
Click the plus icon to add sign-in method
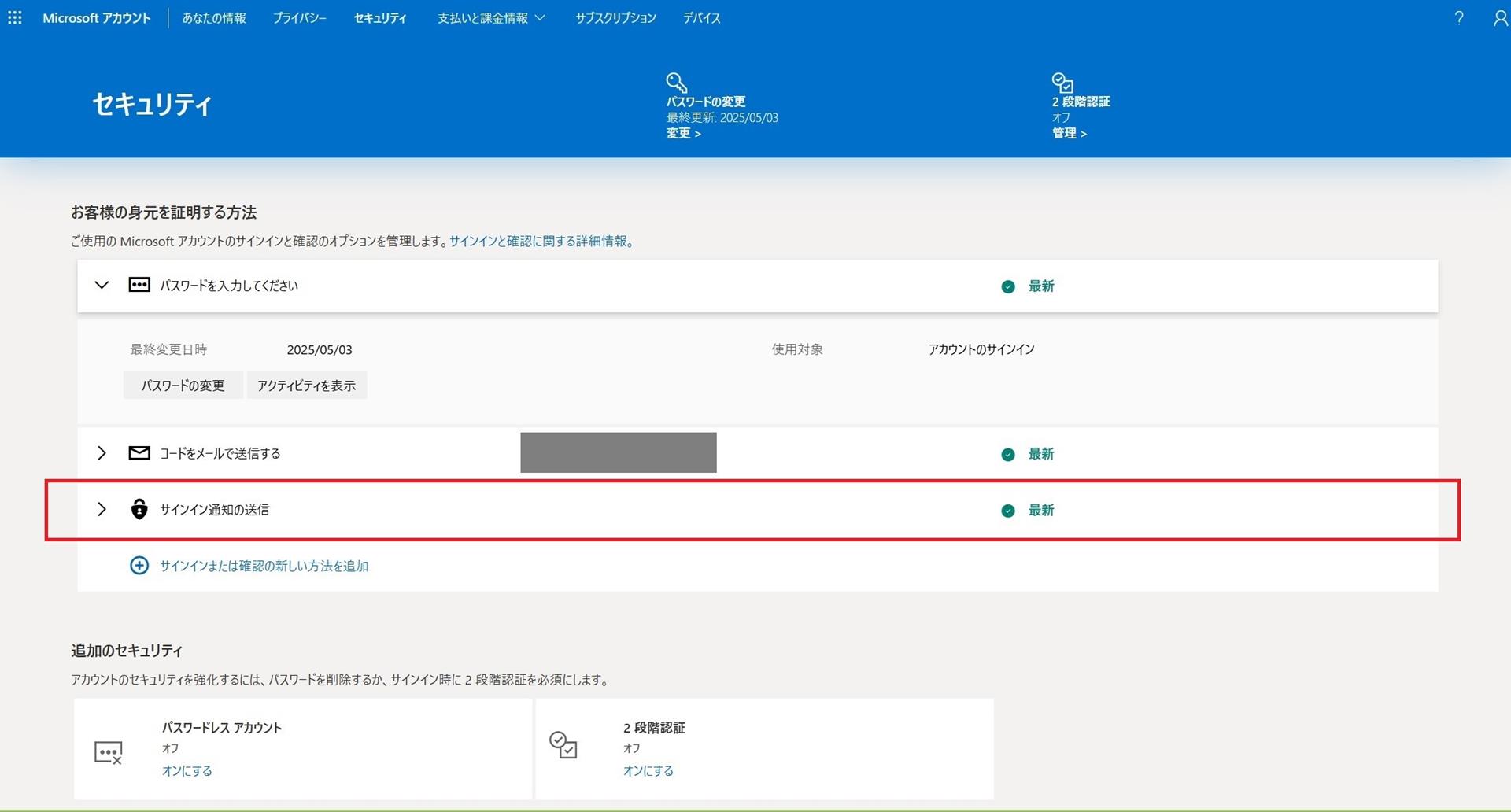coord(139,565)
